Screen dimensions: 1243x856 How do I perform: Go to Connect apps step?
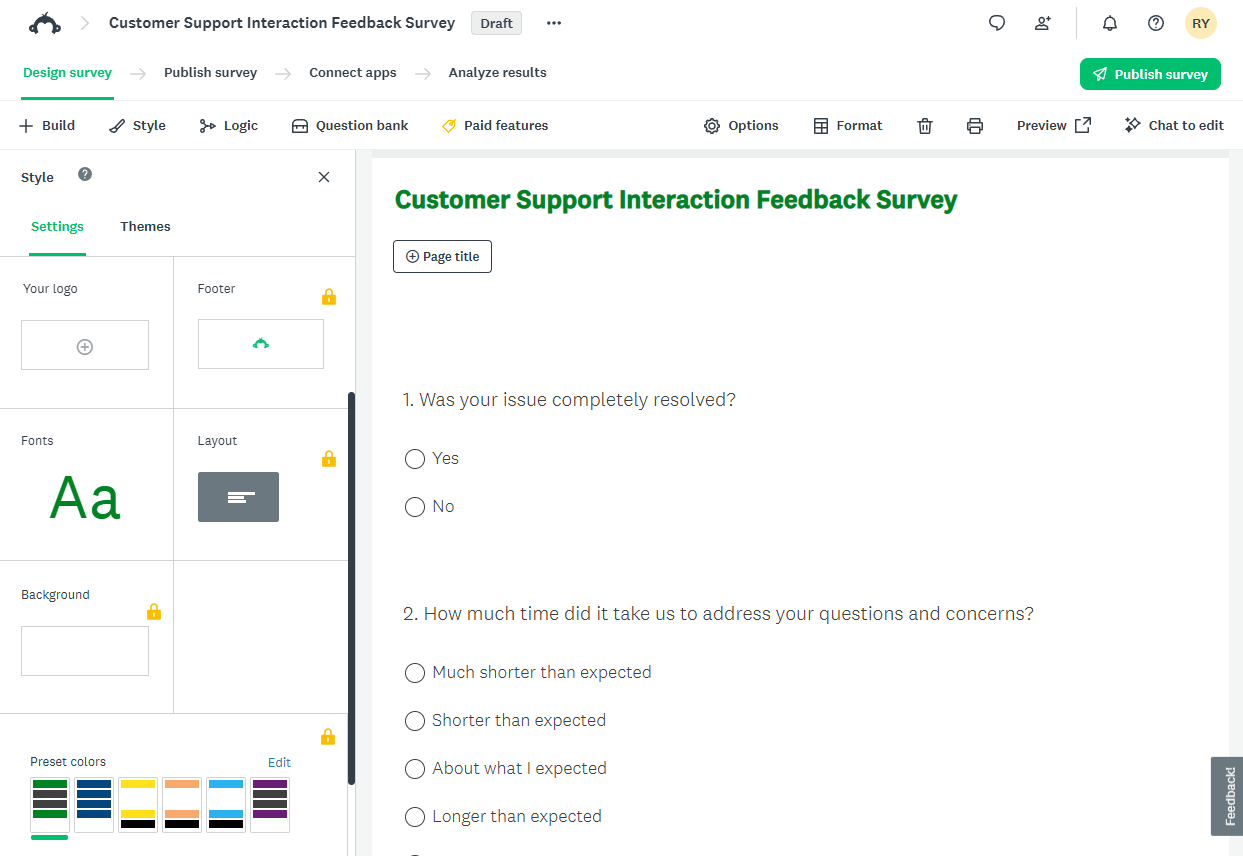tap(352, 73)
